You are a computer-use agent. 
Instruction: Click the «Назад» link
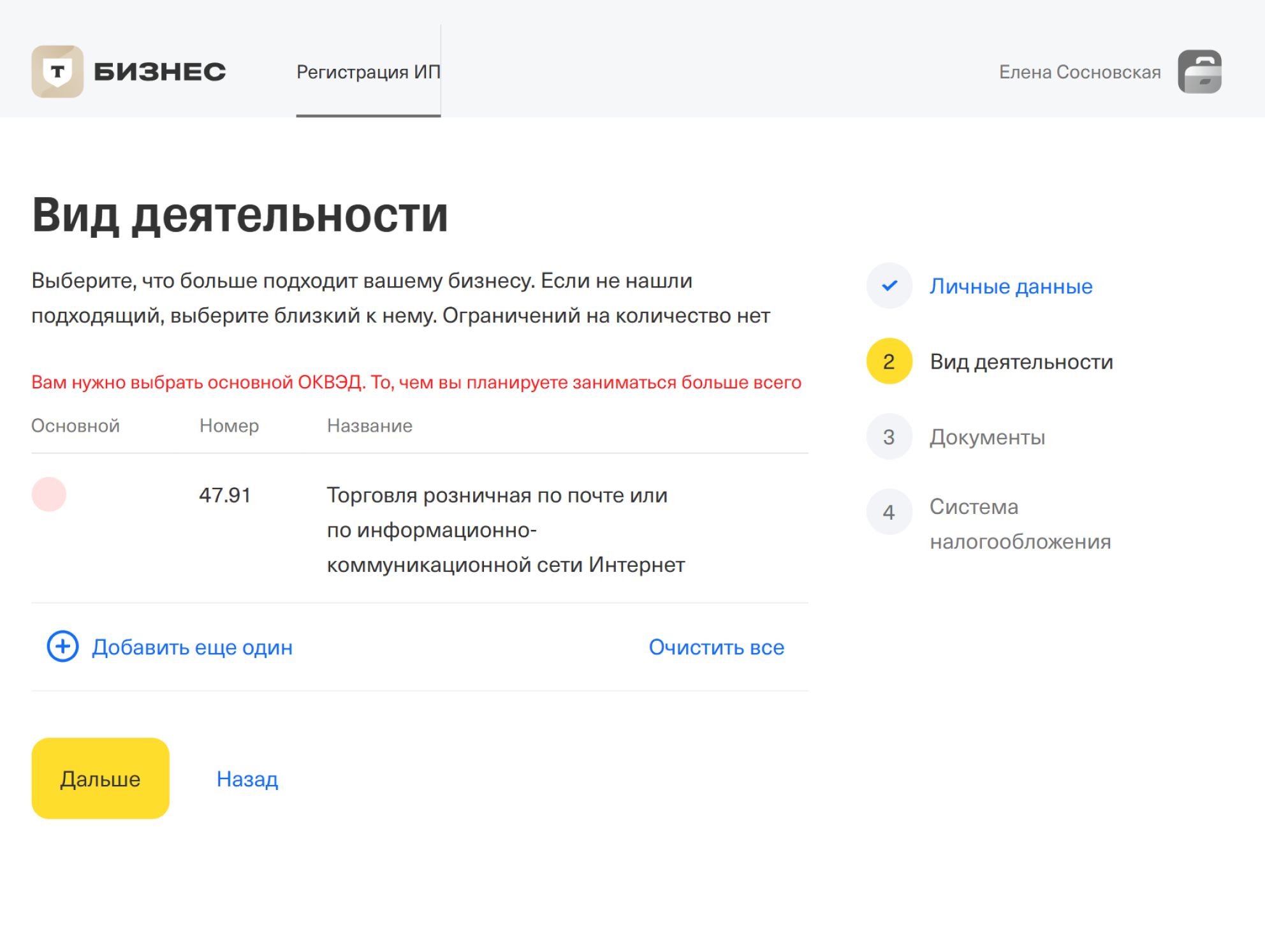[247, 779]
